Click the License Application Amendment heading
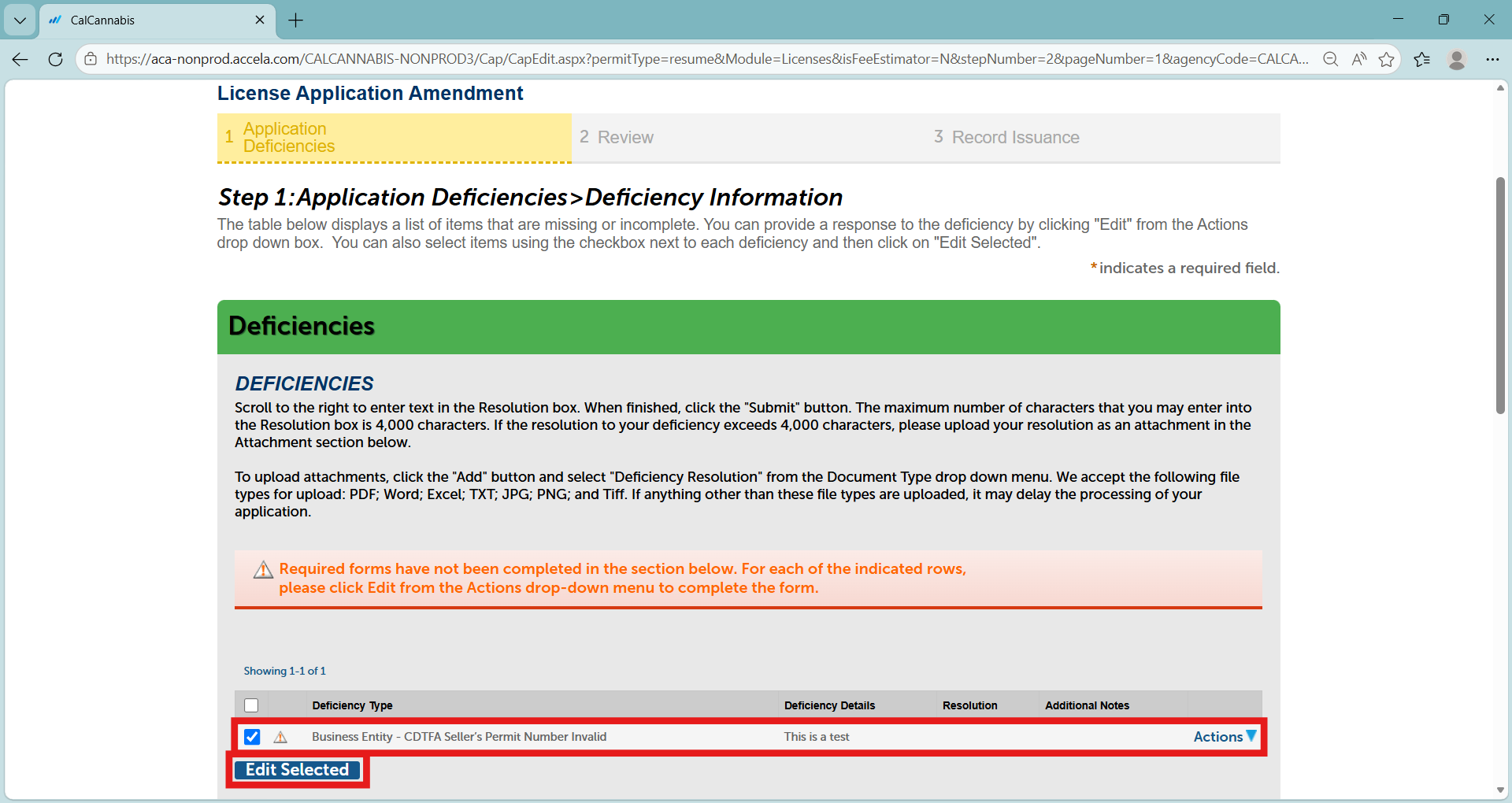1512x803 pixels. pos(370,94)
